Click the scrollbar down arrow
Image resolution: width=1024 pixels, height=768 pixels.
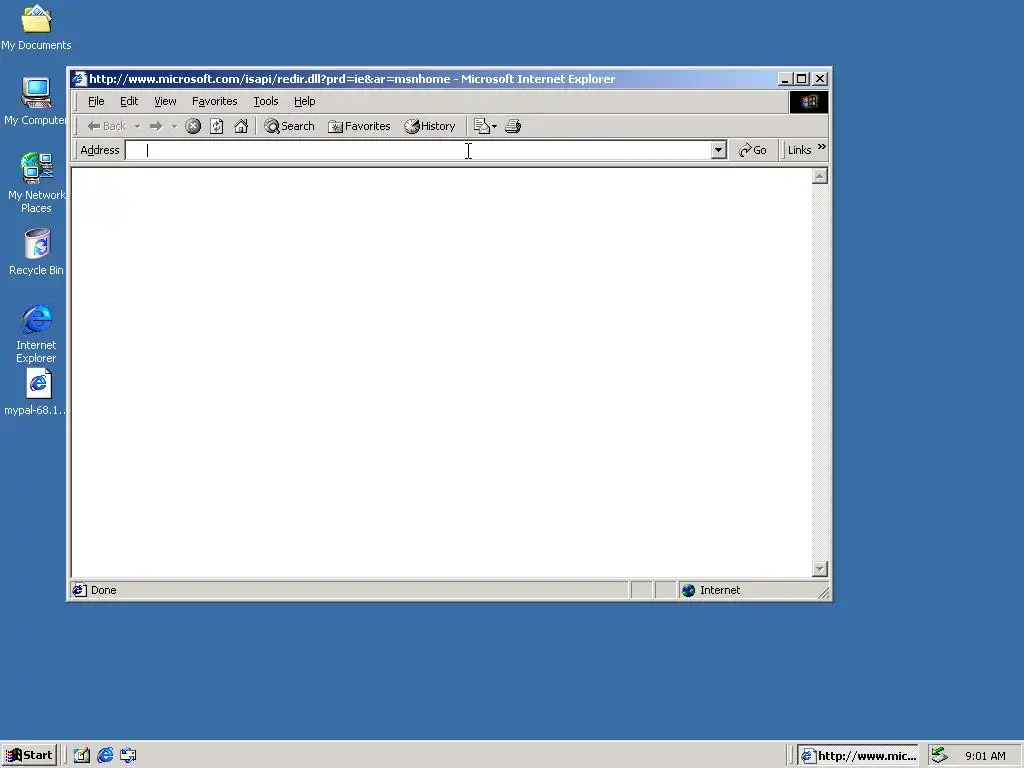[x=820, y=569]
